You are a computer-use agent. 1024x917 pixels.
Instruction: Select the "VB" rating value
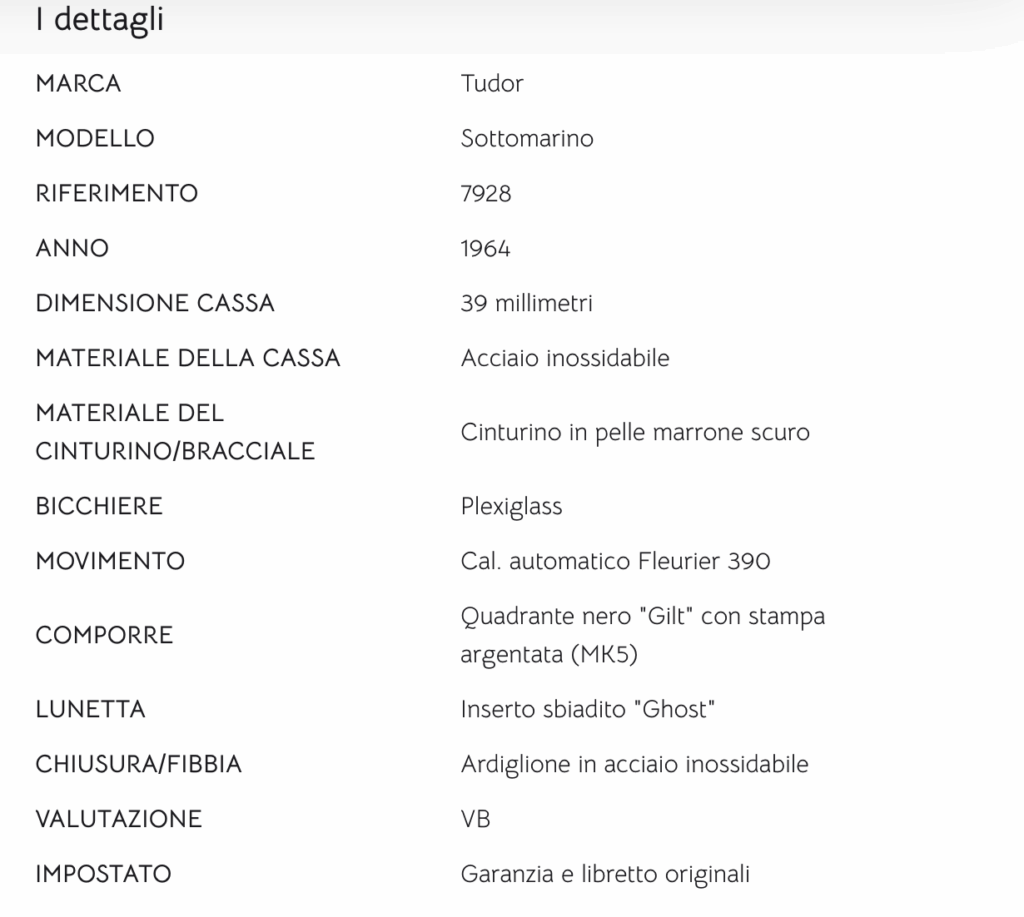pyautogui.click(x=475, y=820)
